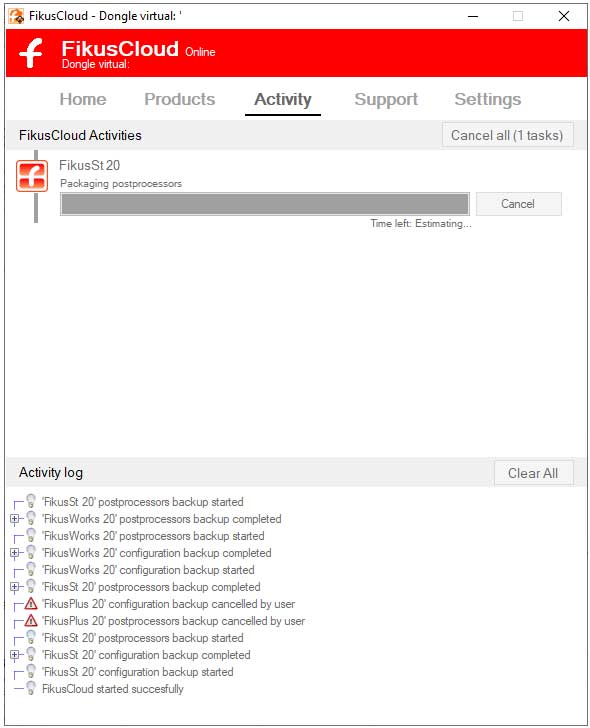
Task: Expand the FikusSt 20 configuration backup completed entry
Action: [14, 655]
